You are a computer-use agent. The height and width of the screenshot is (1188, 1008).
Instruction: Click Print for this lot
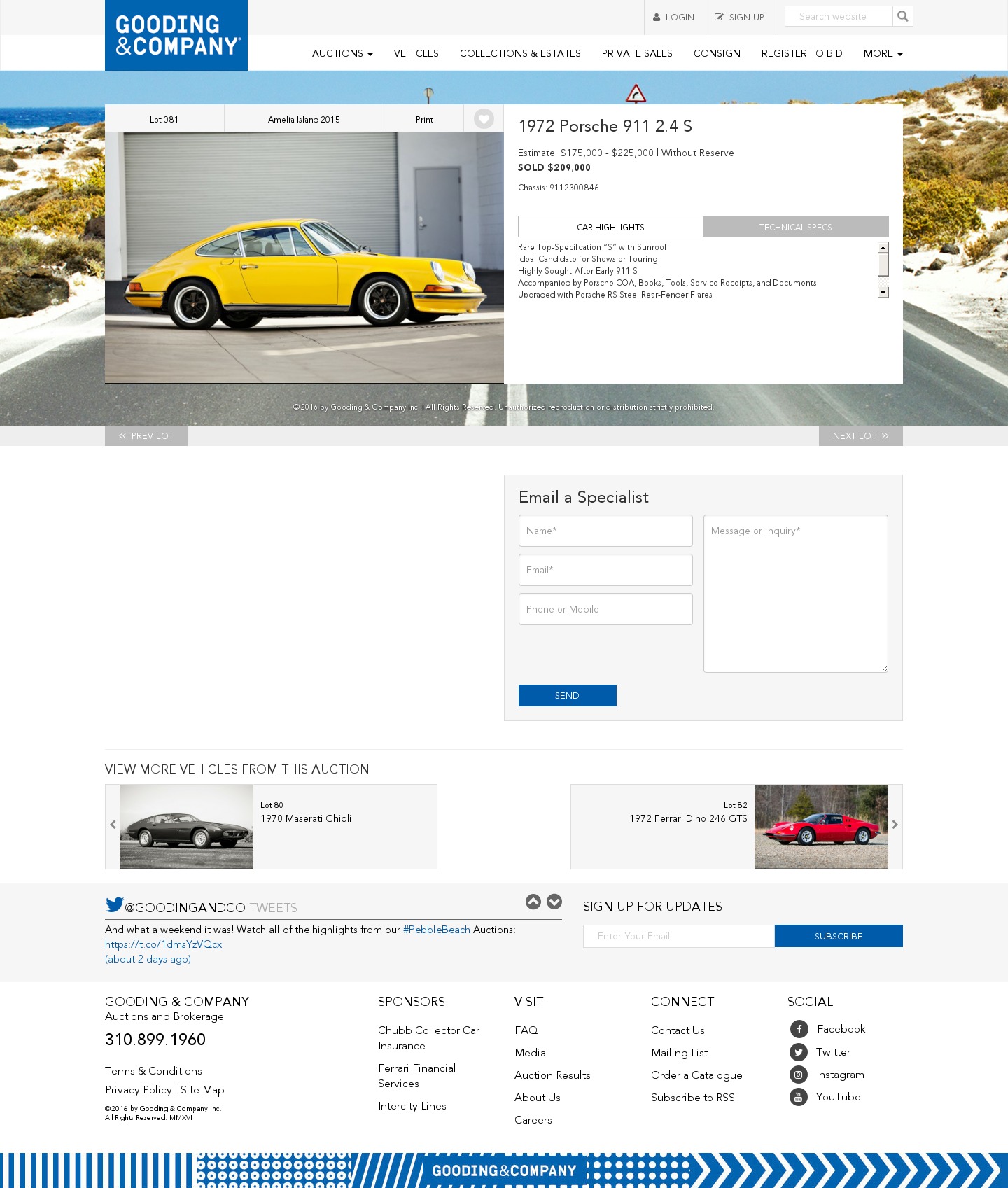click(424, 119)
